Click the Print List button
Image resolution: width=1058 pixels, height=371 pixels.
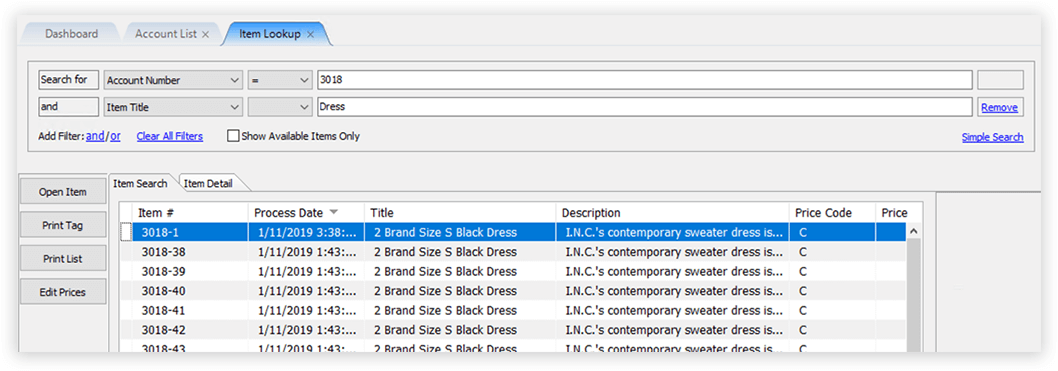63,259
